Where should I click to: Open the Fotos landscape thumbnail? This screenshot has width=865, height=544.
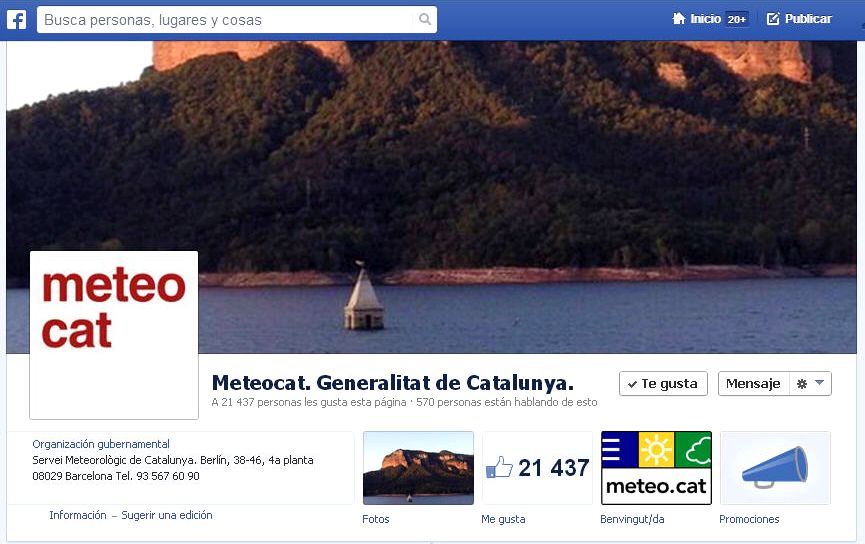[x=418, y=468]
